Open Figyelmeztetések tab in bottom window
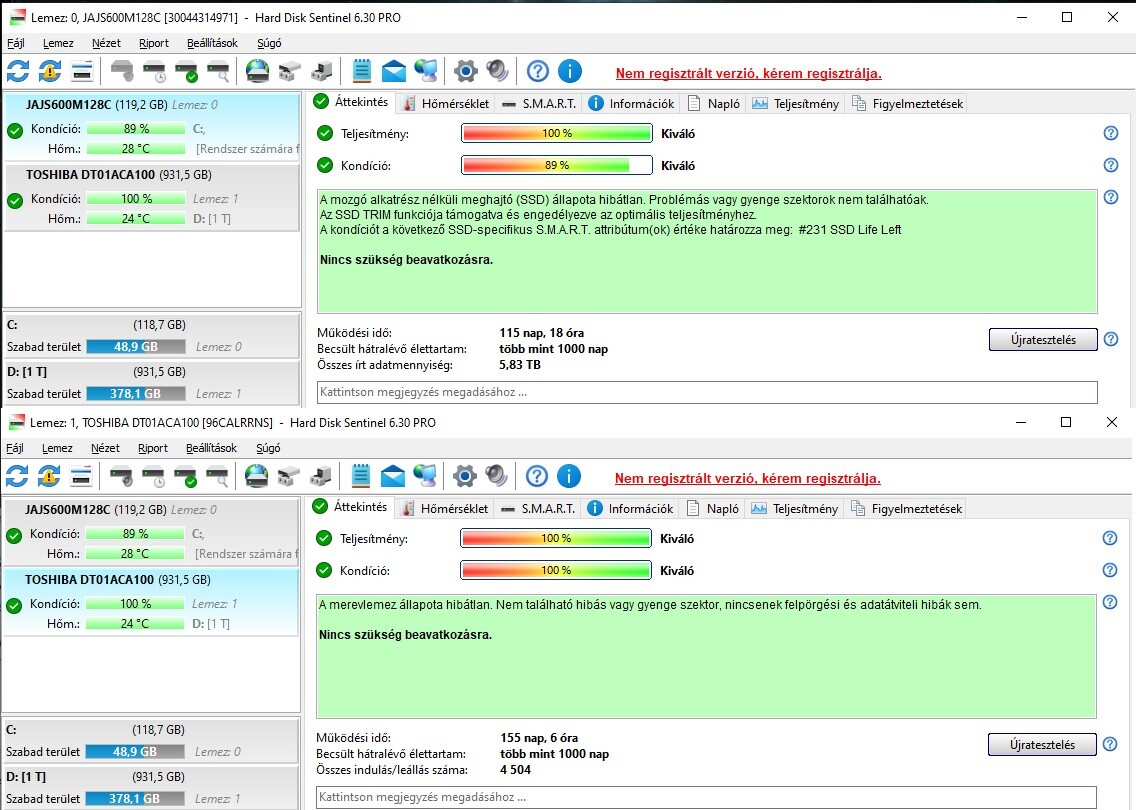Screen dimensions: 1136x810 click(906, 509)
